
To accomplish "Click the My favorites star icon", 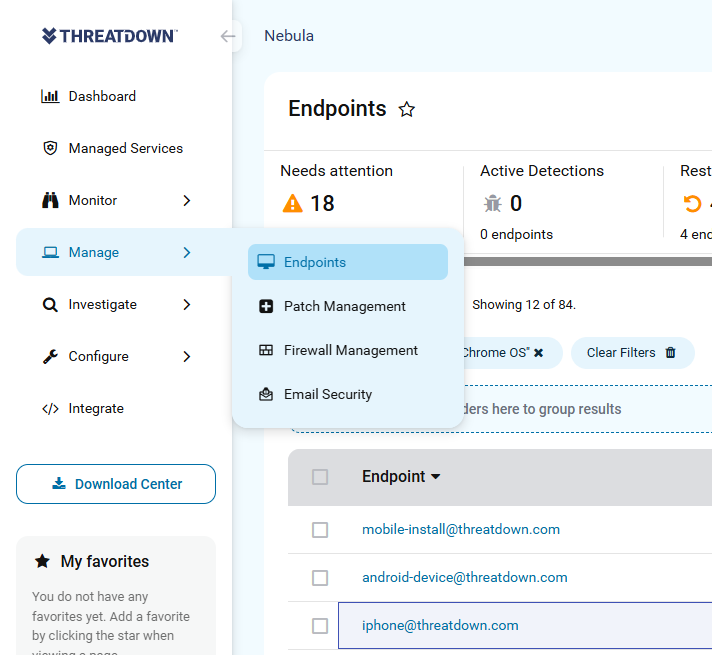I will [x=42, y=561].
